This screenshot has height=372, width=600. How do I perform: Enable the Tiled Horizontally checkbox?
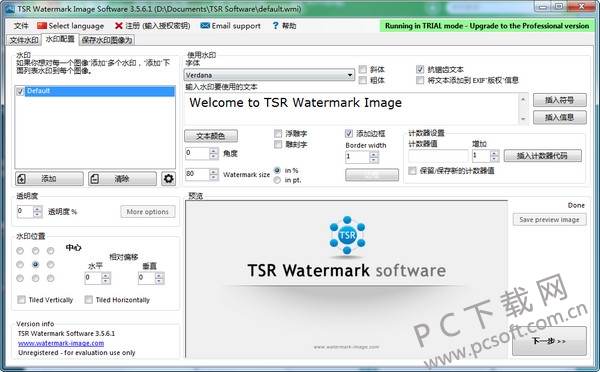(88, 299)
